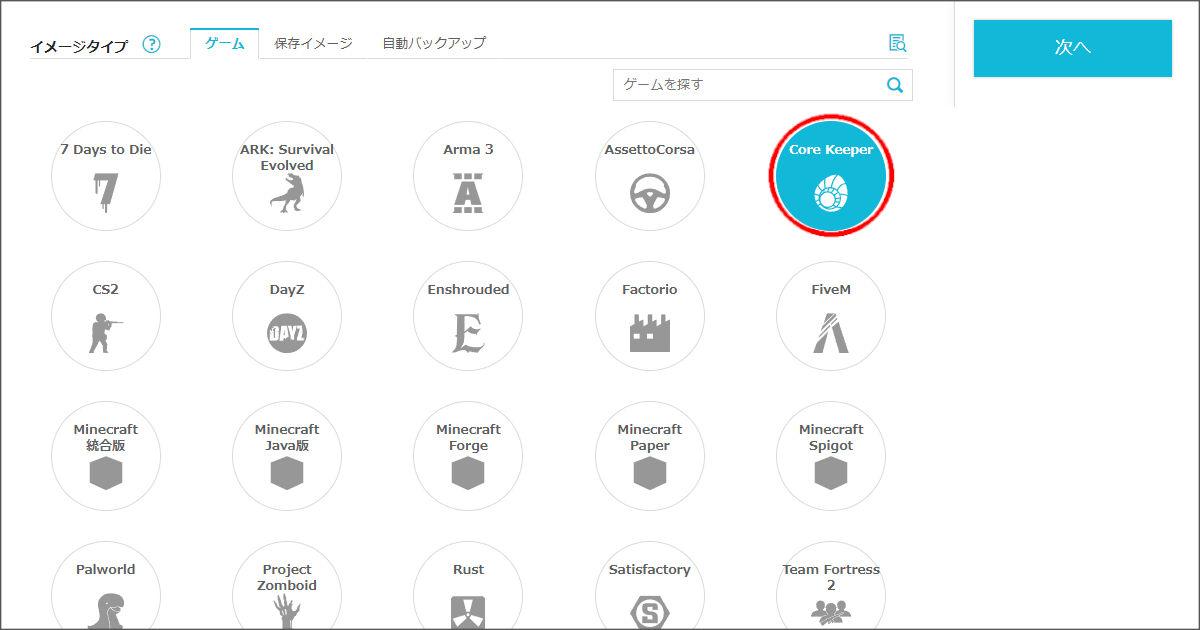Select the Factorio factory icon

tap(650, 333)
